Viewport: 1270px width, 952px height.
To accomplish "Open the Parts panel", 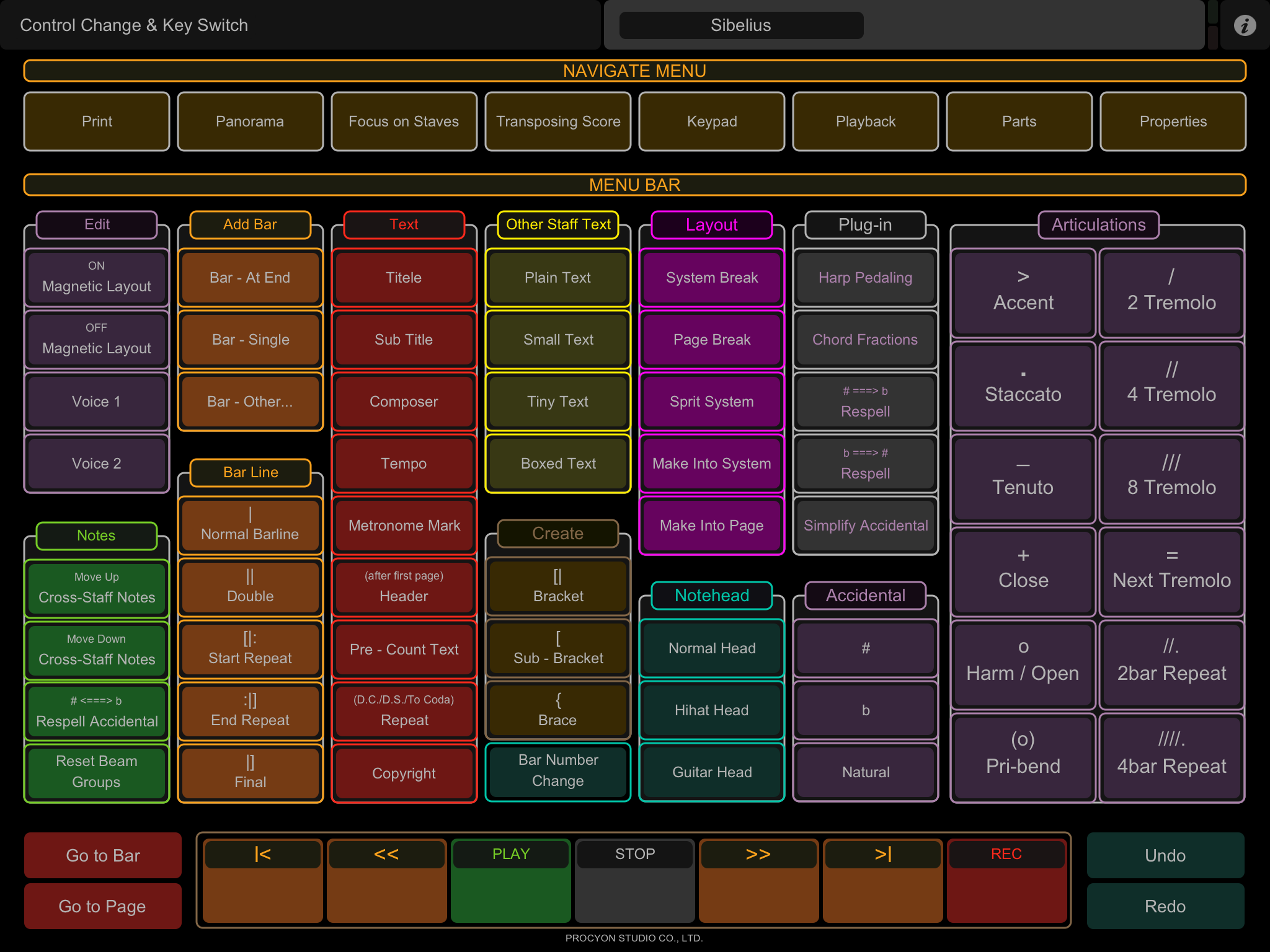I will pyautogui.click(x=1019, y=121).
